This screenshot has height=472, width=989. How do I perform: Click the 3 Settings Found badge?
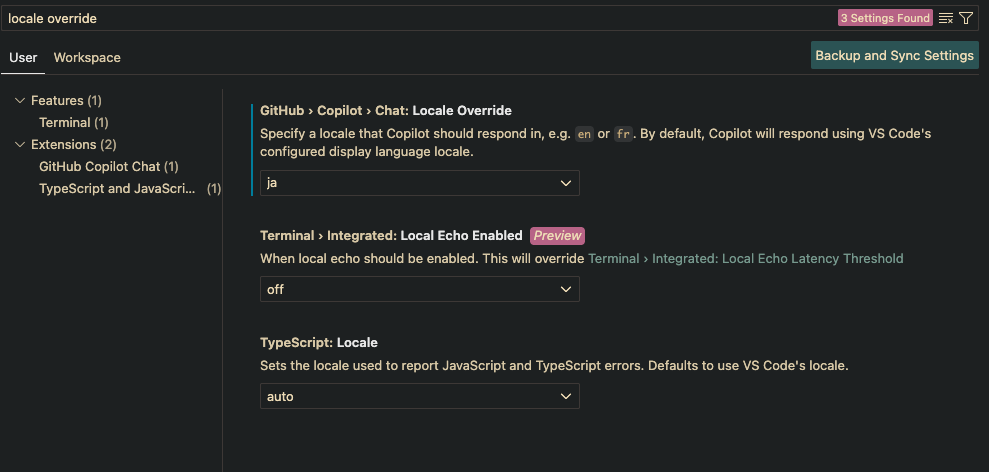click(x=885, y=18)
